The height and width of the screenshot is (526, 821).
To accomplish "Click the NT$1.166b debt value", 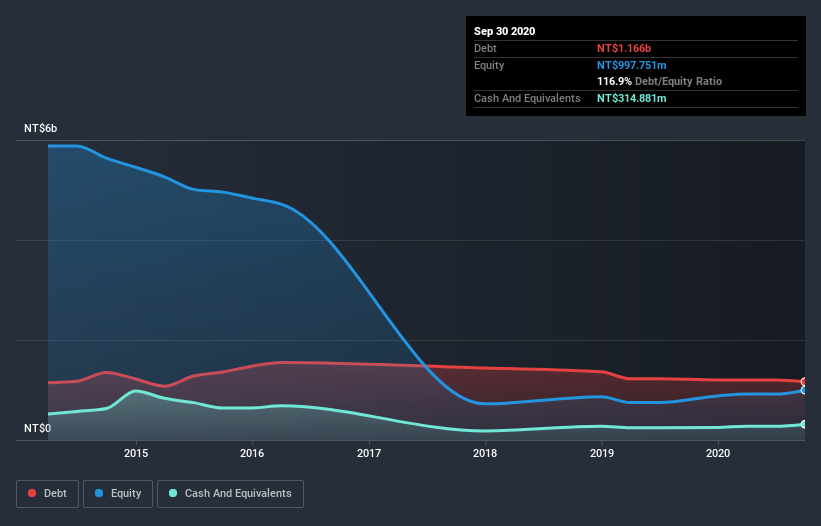I will click(624, 48).
